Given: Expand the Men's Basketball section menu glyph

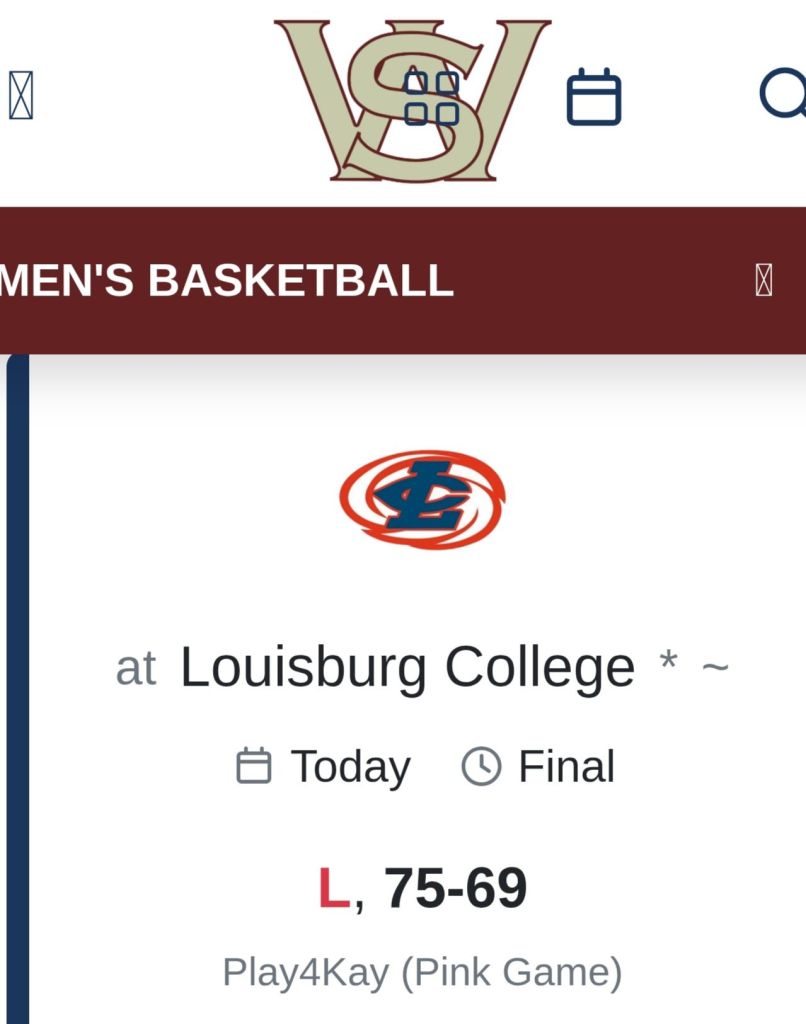Looking at the screenshot, I should click(763, 281).
